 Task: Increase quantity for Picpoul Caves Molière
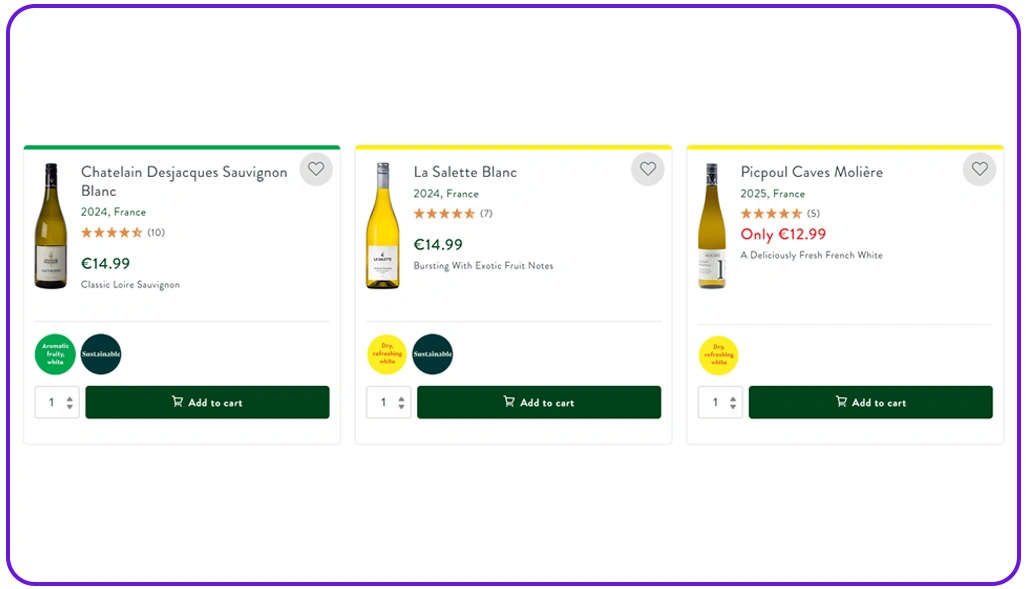pyautogui.click(x=731, y=398)
